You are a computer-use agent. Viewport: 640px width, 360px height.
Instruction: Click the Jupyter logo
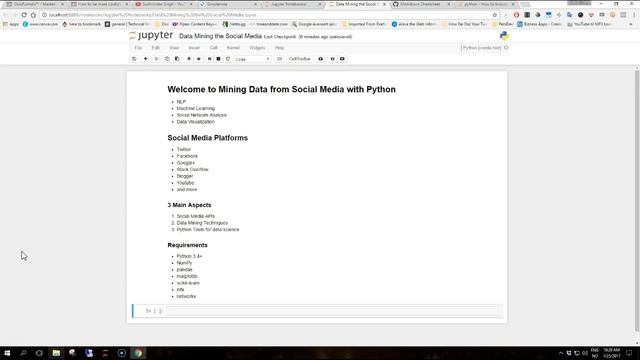(x=151, y=36)
